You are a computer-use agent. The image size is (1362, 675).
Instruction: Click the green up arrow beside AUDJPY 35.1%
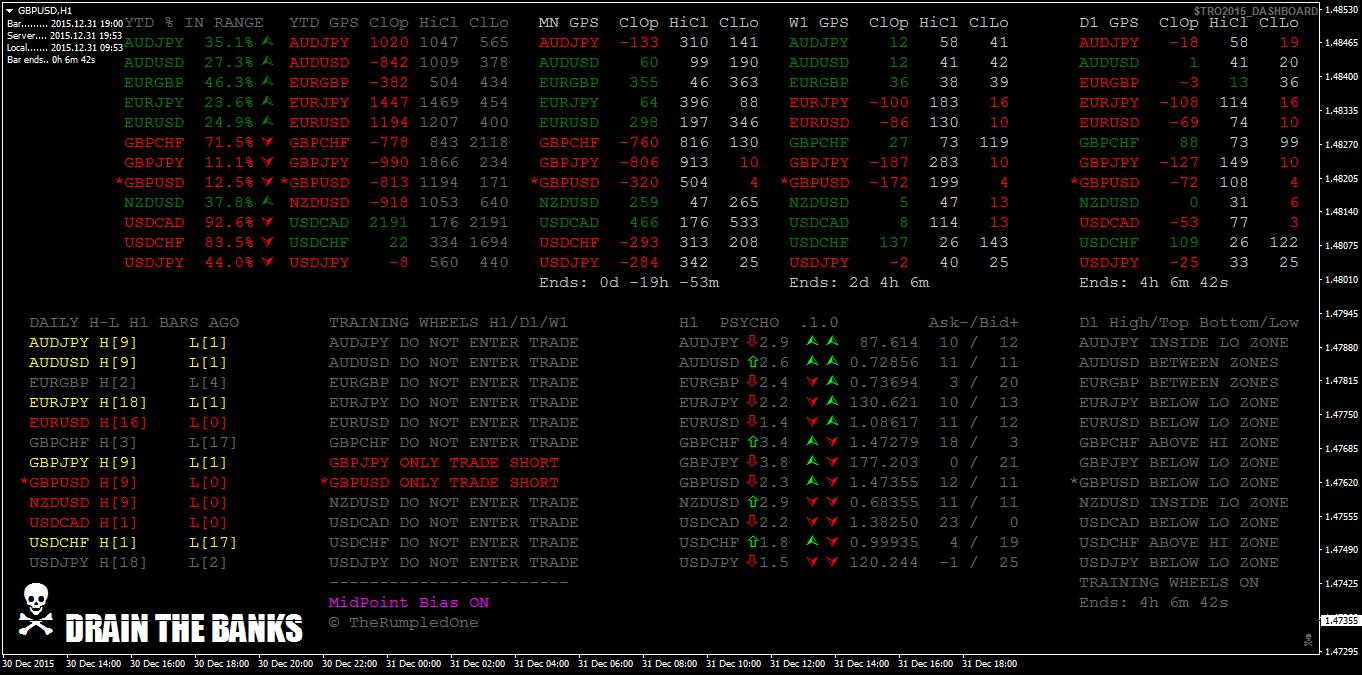point(267,43)
